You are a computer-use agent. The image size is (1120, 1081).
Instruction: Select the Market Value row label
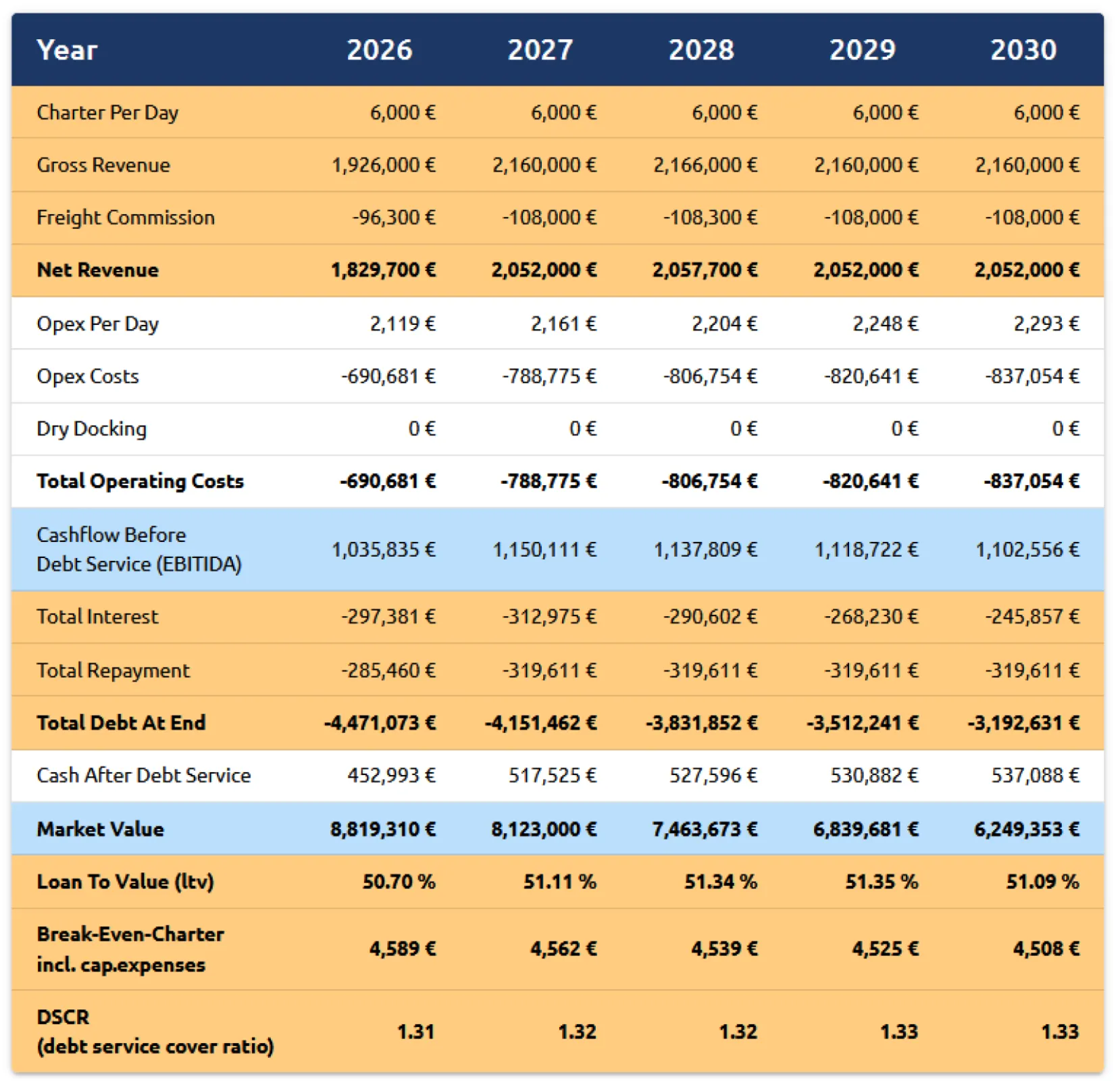point(100,829)
